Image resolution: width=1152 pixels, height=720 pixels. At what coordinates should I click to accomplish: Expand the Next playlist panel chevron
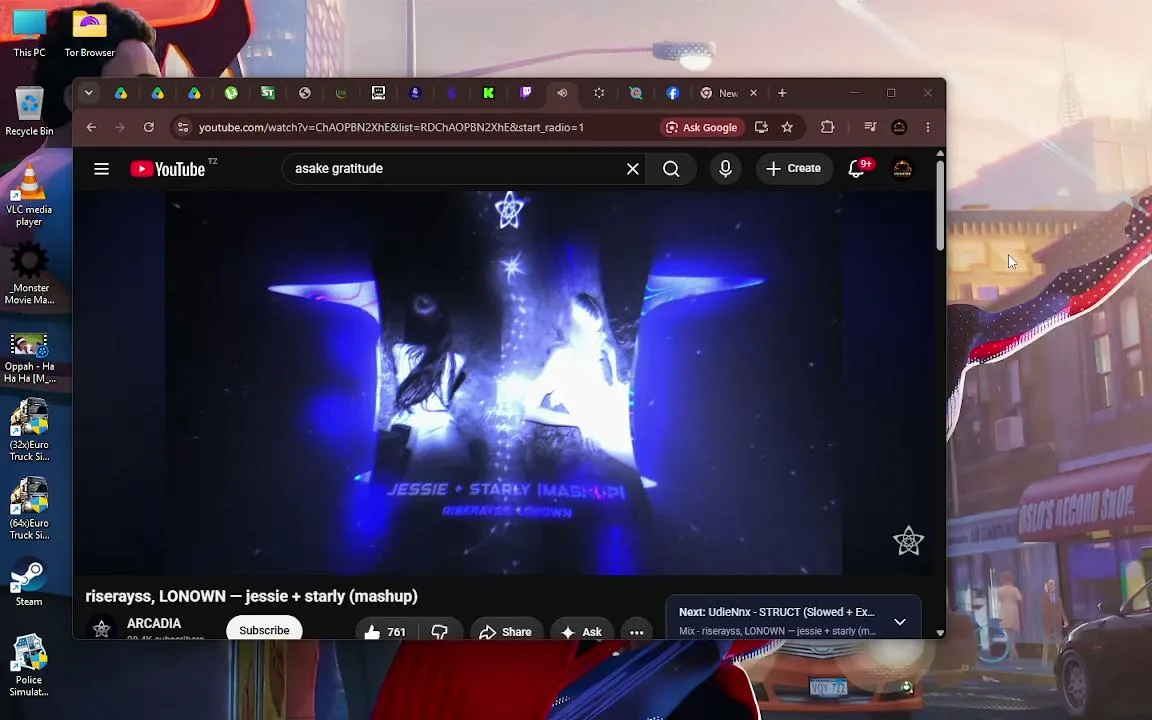pos(899,622)
